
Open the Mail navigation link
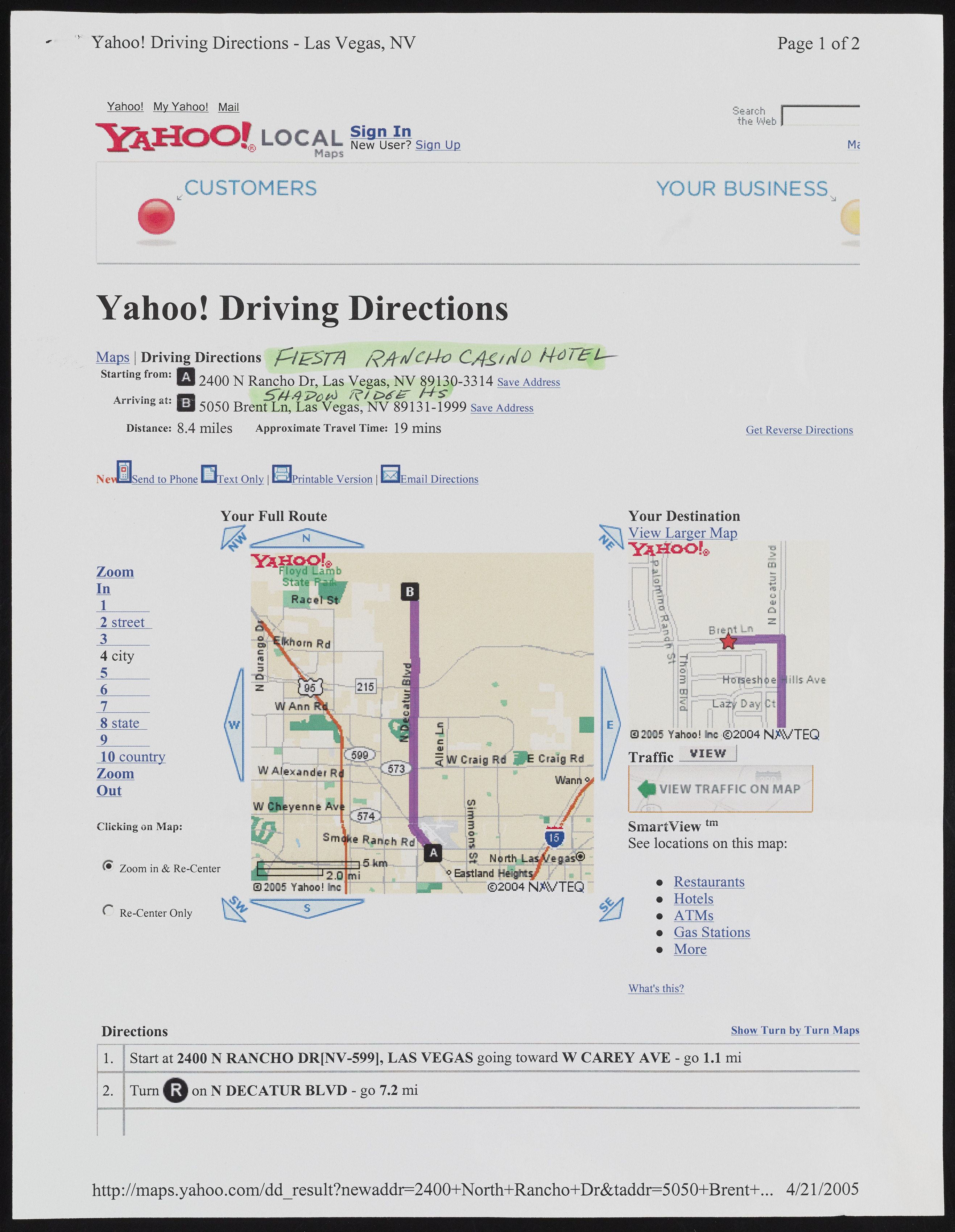pyautogui.click(x=228, y=107)
